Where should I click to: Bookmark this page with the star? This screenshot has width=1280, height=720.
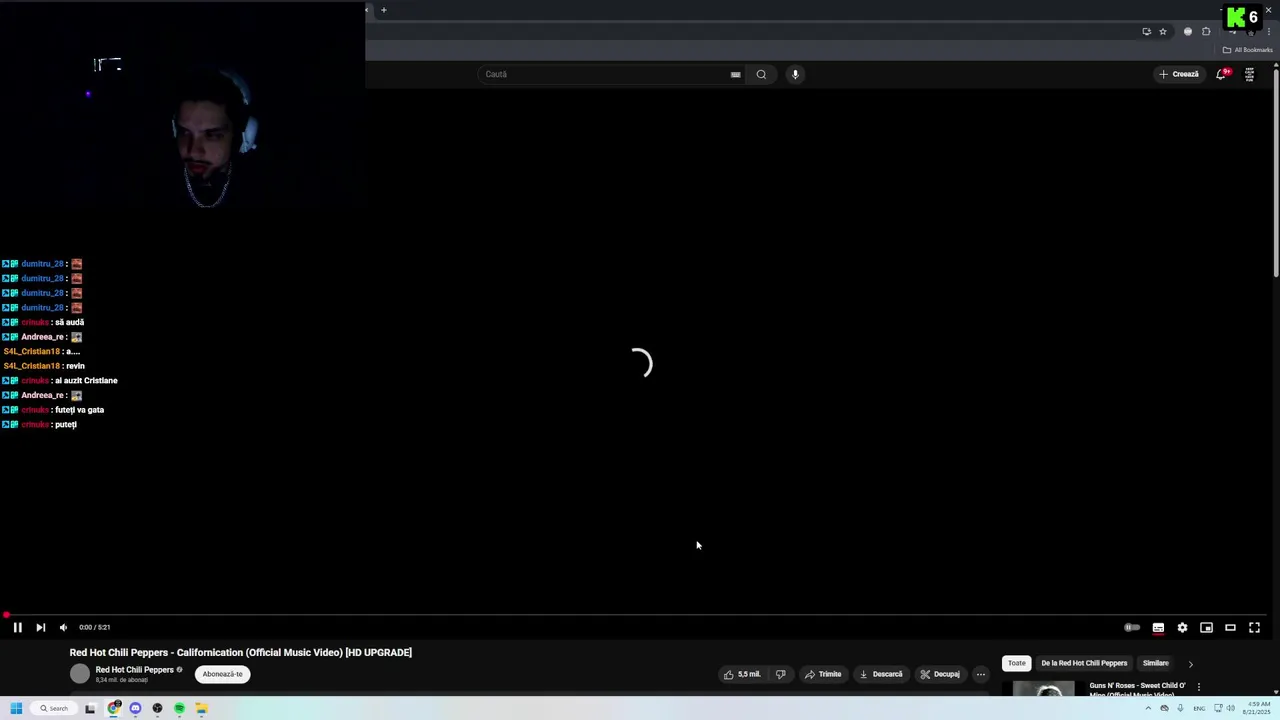click(1162, 31)
